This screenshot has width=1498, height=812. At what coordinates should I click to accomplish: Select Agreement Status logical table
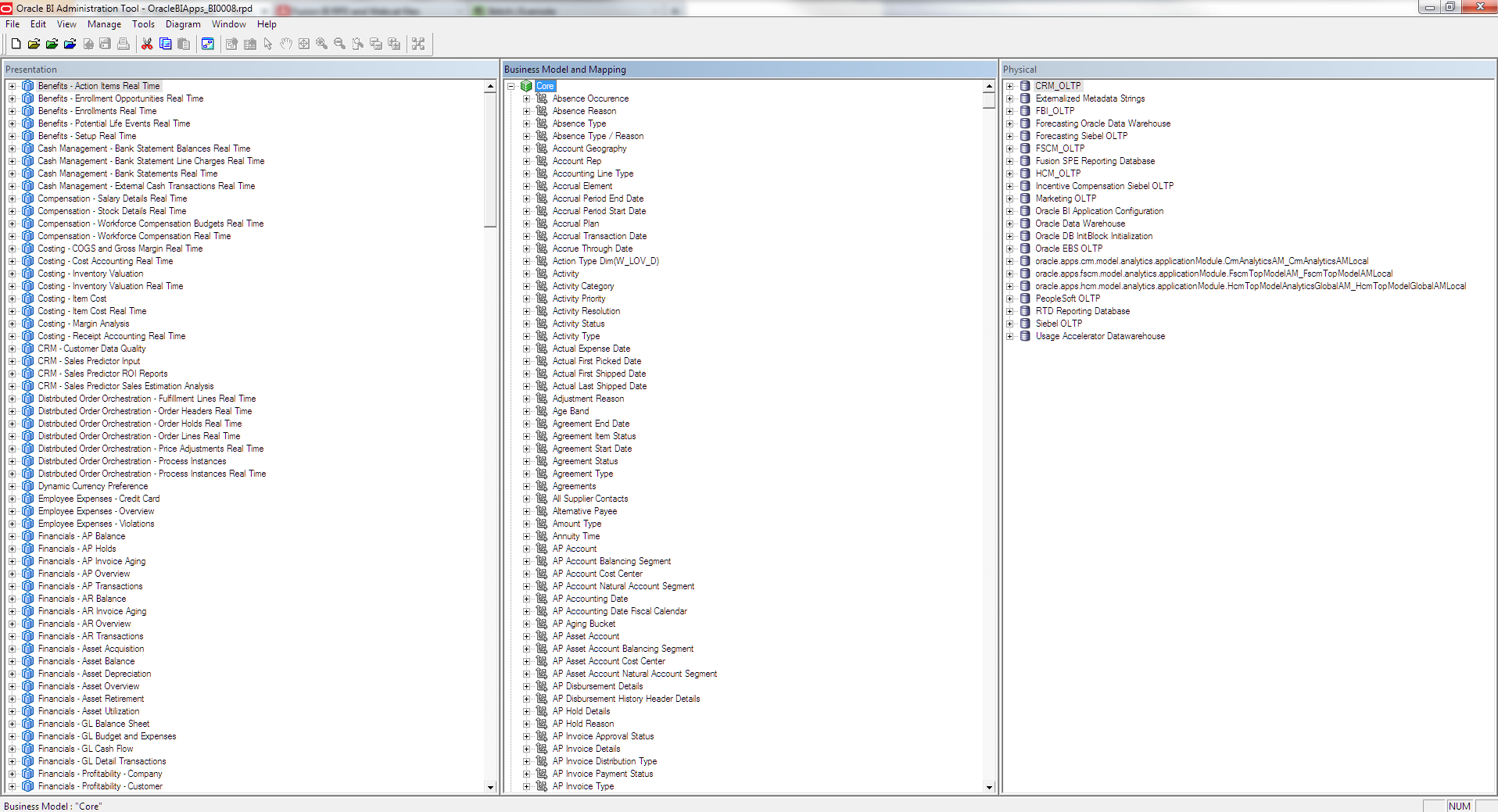(585, 461)
